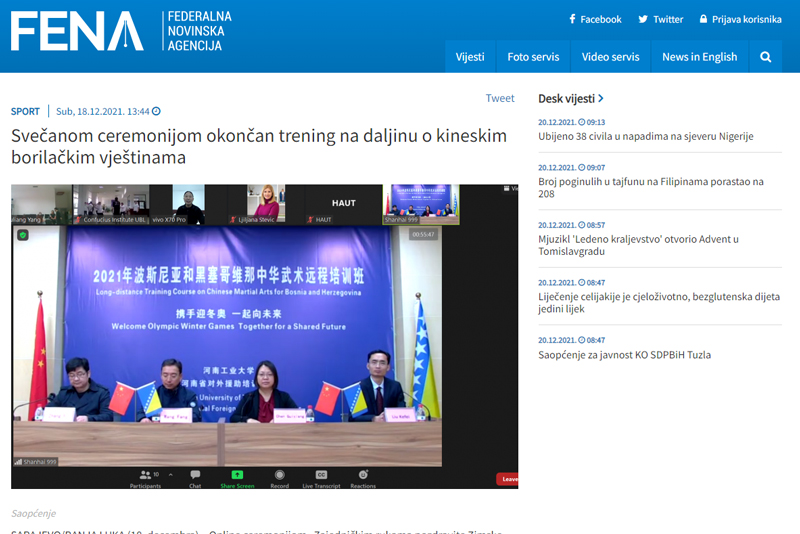Click the green Share Screen icon in the Zoom image

237,474
